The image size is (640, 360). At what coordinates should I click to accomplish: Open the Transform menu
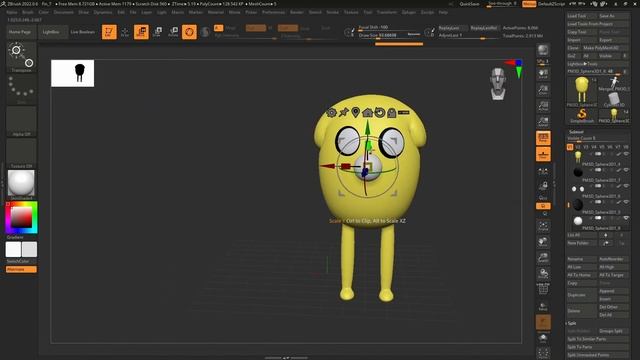(387, 12)
